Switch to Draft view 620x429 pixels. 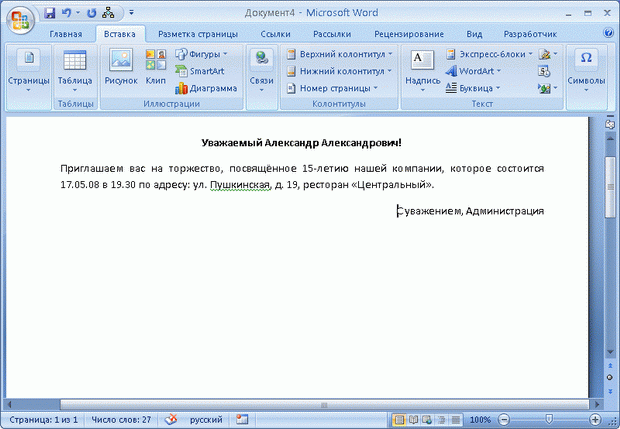coord(456,420)
